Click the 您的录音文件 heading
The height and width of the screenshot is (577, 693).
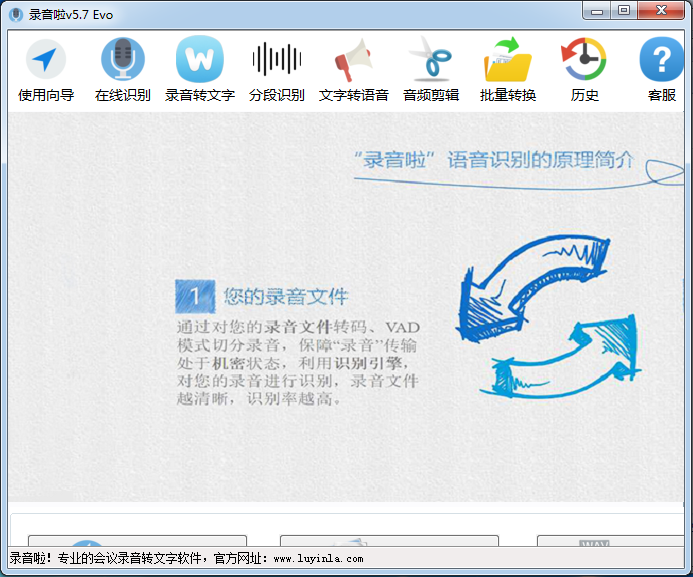click(x=286, y=296)
